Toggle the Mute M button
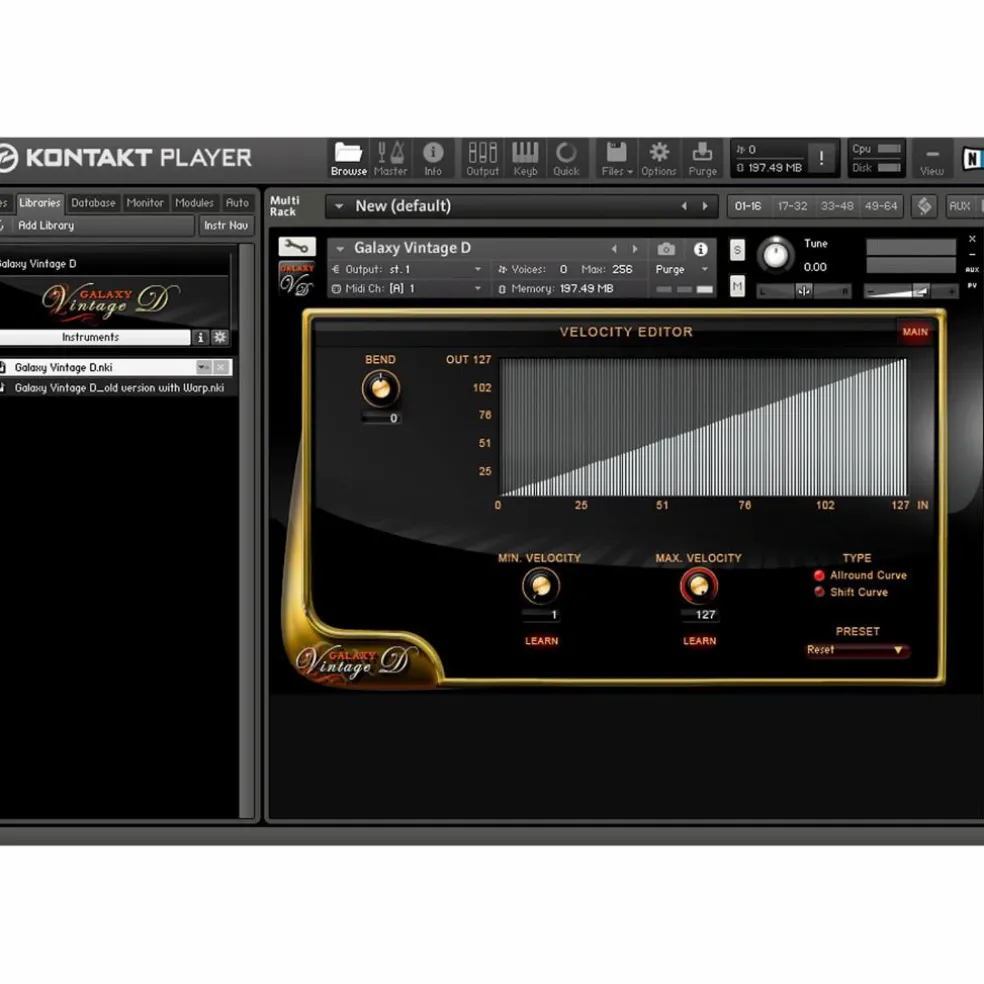 coord(737,287)
